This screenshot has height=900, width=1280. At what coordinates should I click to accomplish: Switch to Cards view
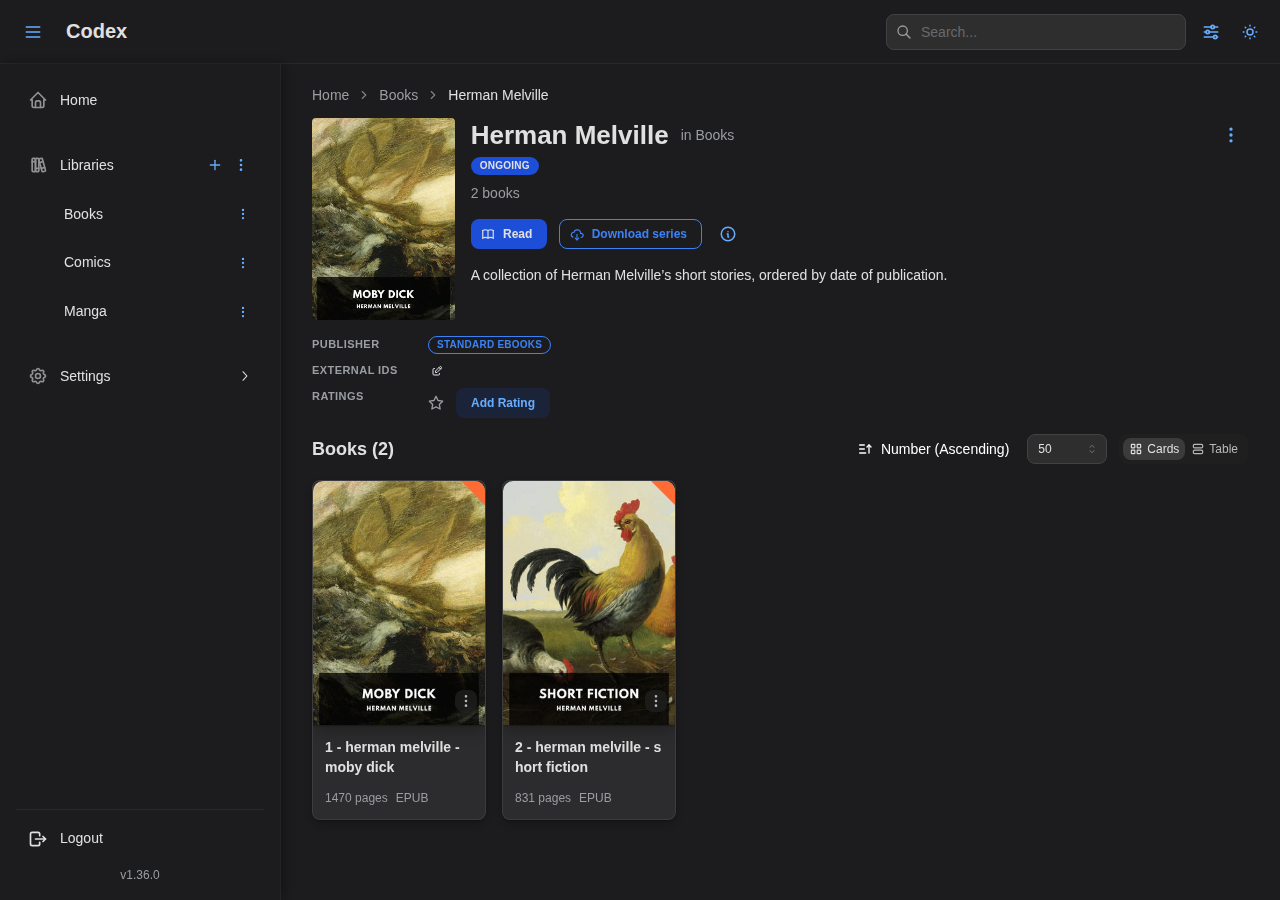click(x=1154, y=449)
